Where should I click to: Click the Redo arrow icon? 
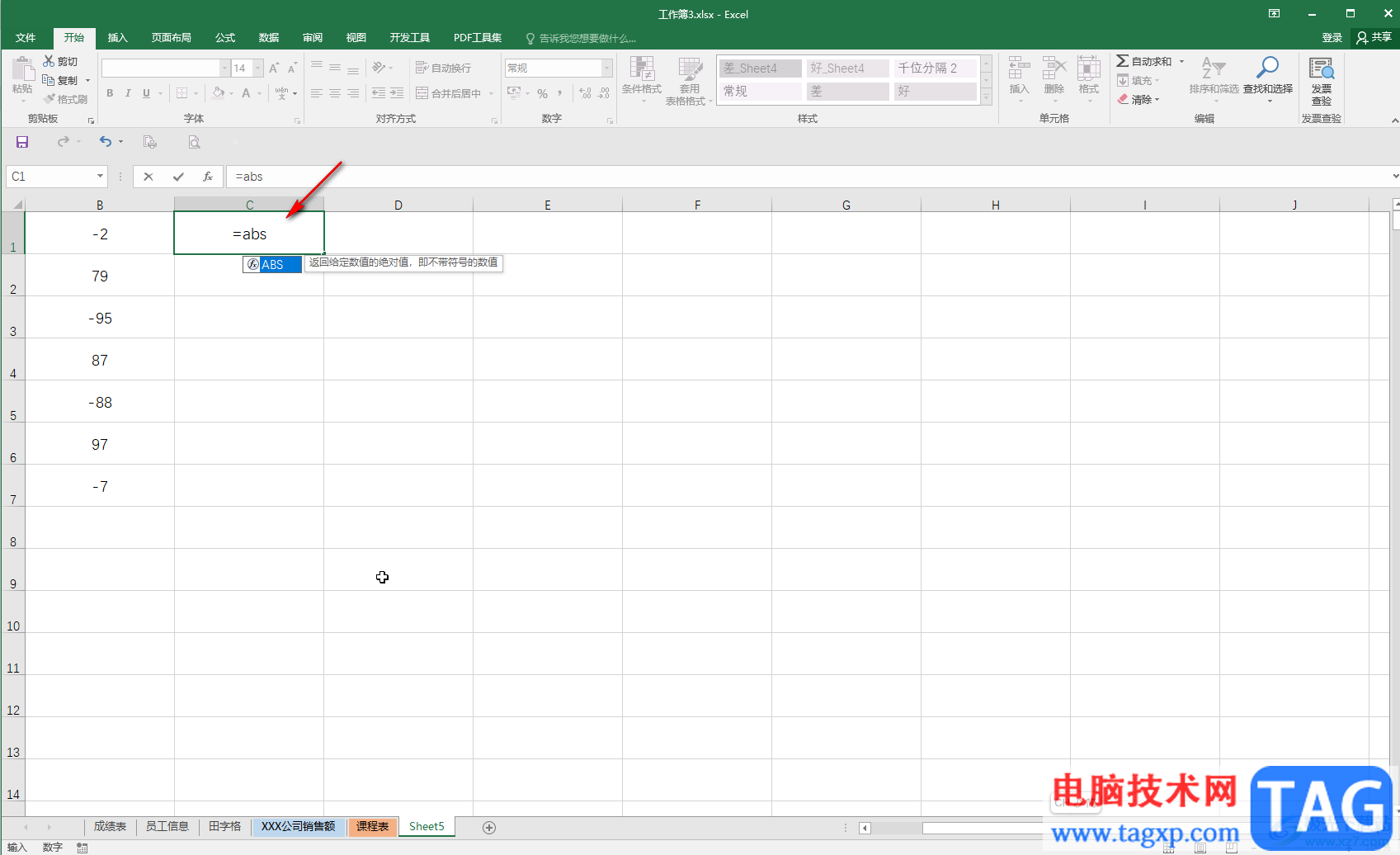coord(63,142)
